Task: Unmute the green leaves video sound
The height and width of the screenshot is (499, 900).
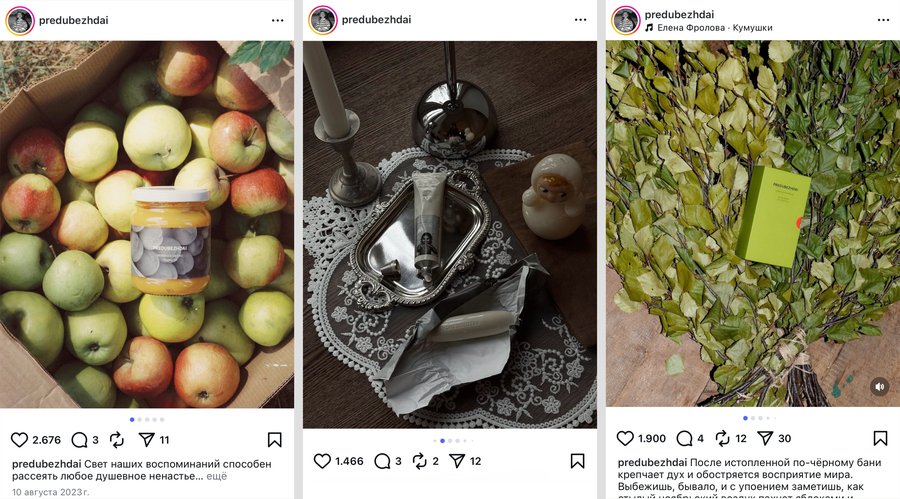Action: pos(879,387)
